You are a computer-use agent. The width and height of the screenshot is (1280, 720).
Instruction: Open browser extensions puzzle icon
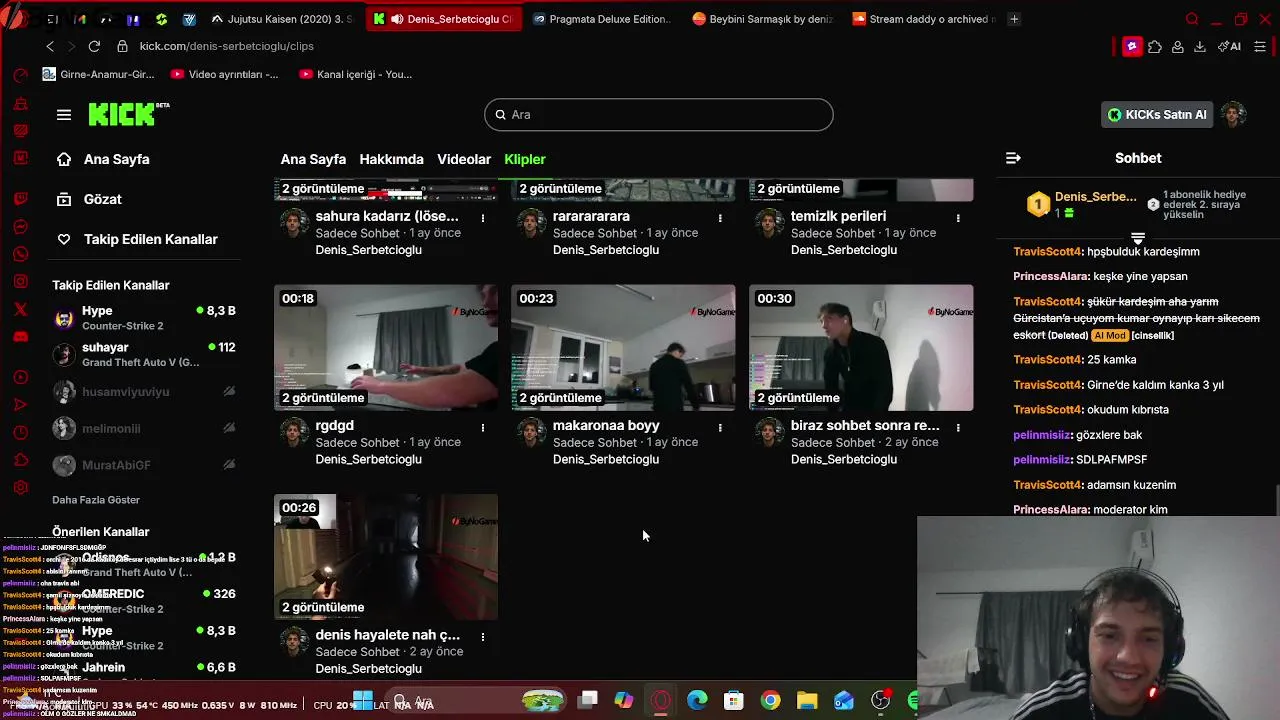[1155, 46]
